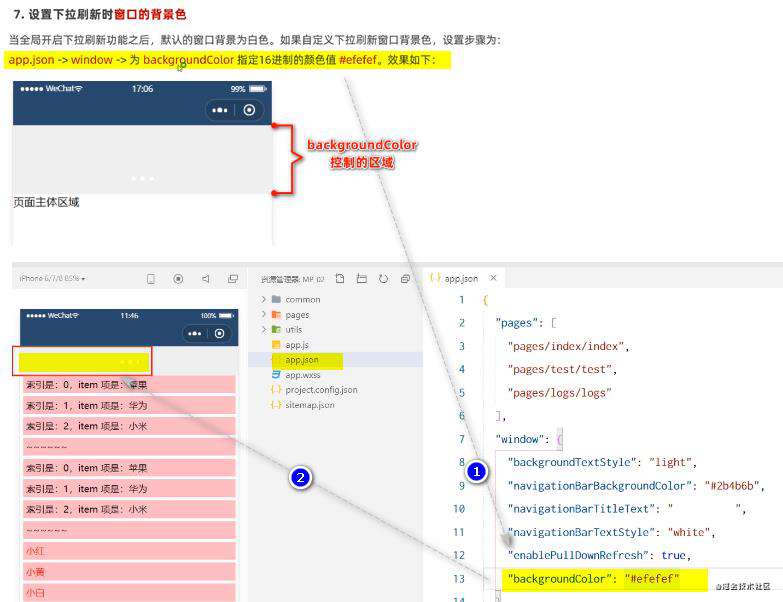783x602 pixels.
Task: Click the "light" value on line 8
Action: click(x=670, y=462)
